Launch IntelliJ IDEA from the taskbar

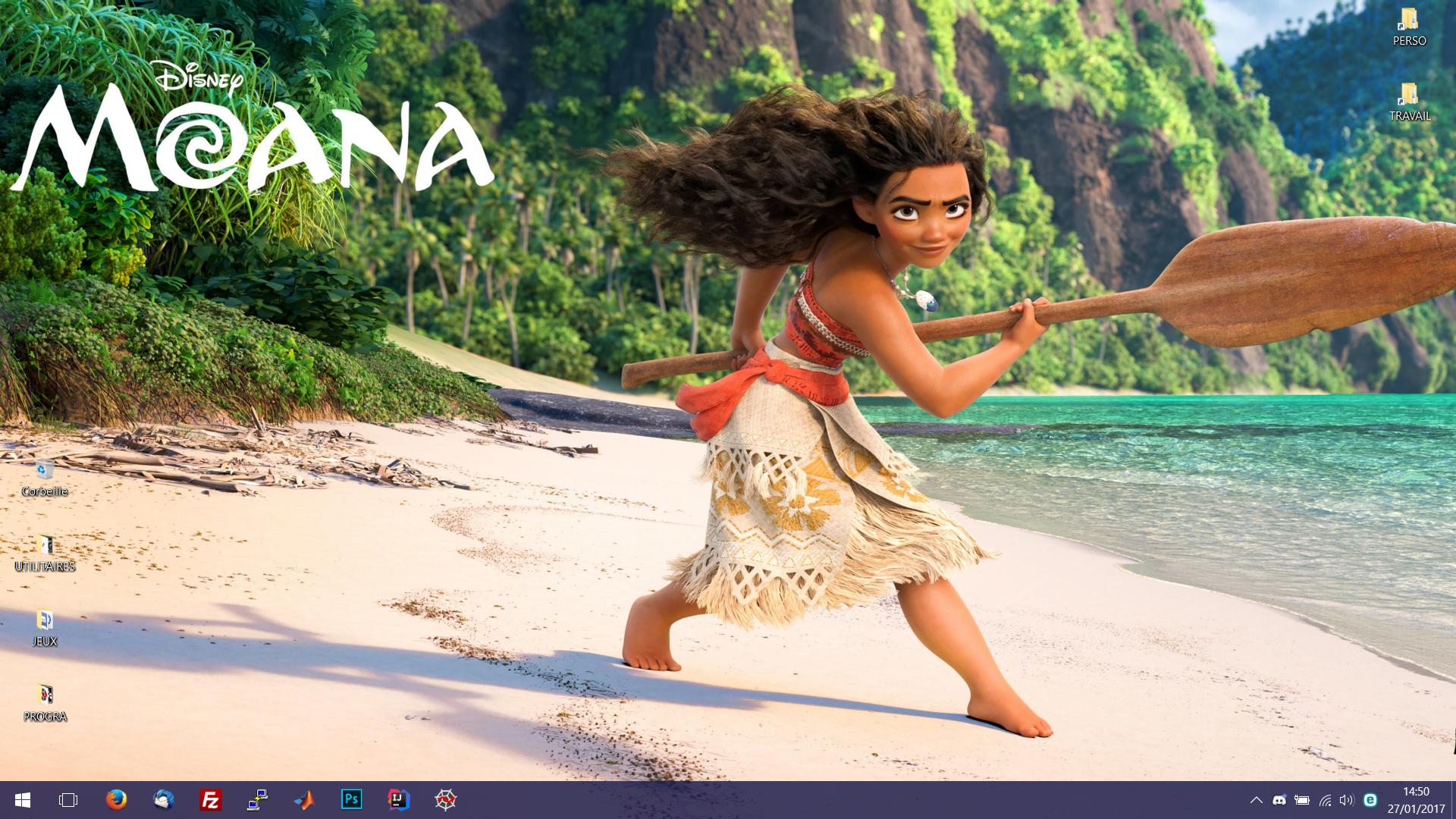[399, 800]
